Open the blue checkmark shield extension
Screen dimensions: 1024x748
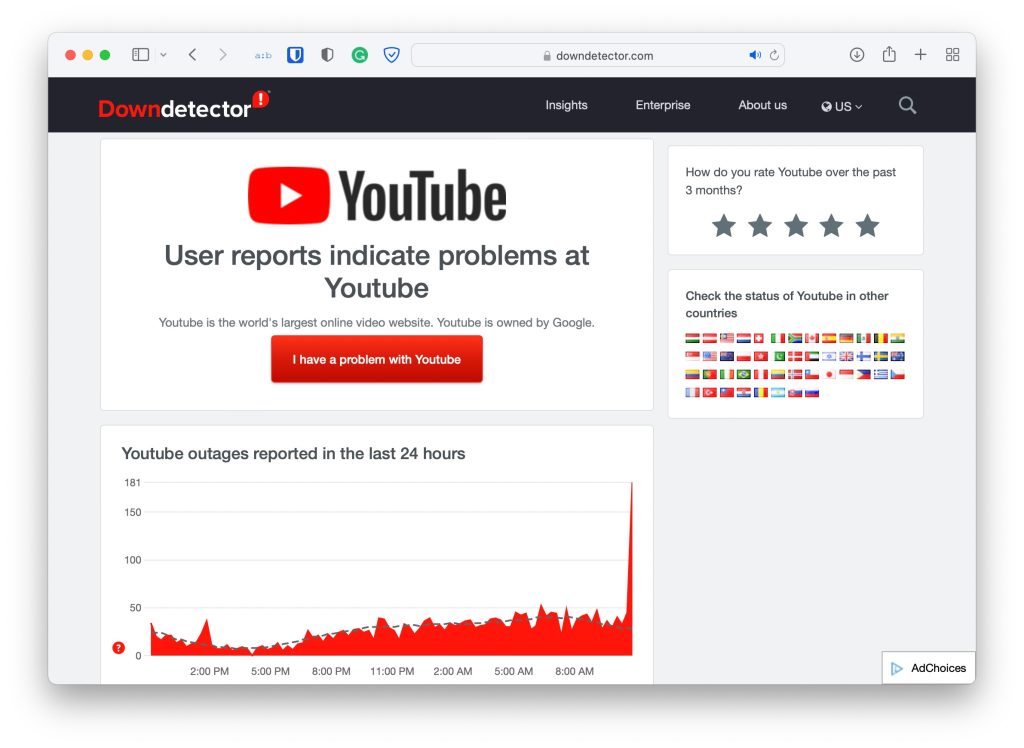[x=391, y=55]
